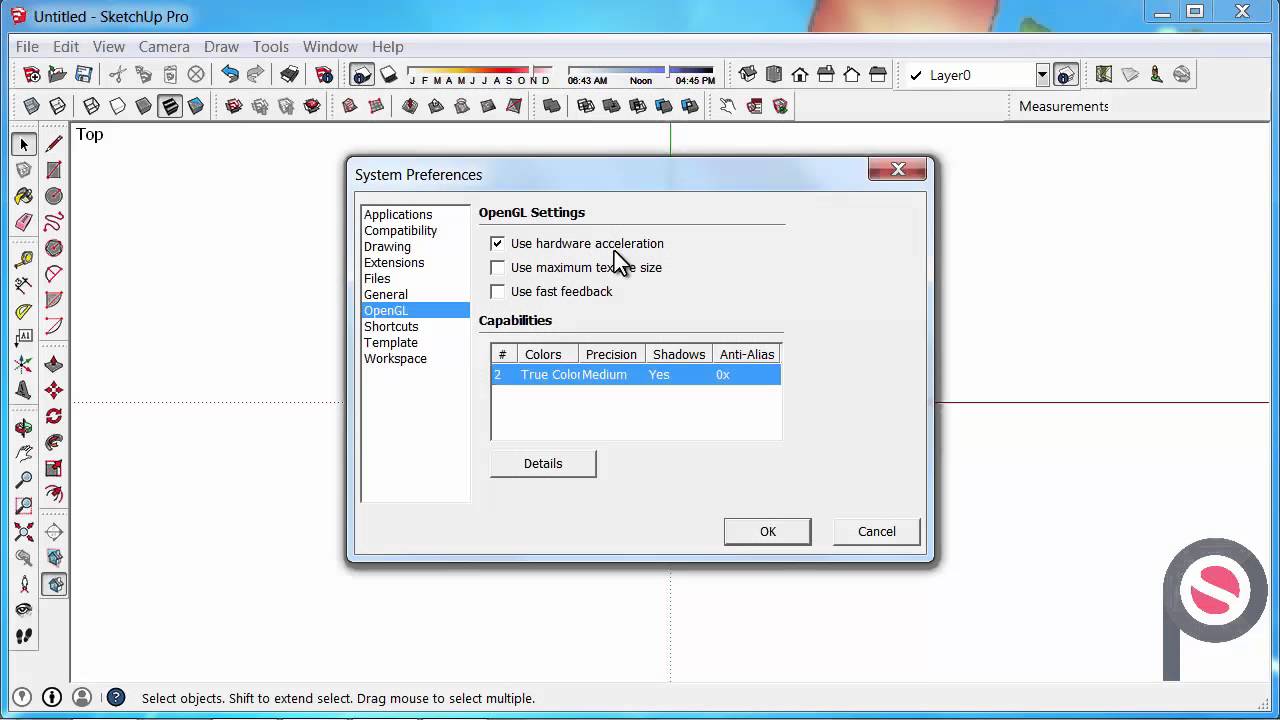Activate the Zoom magnifier tool

(24, 480)
